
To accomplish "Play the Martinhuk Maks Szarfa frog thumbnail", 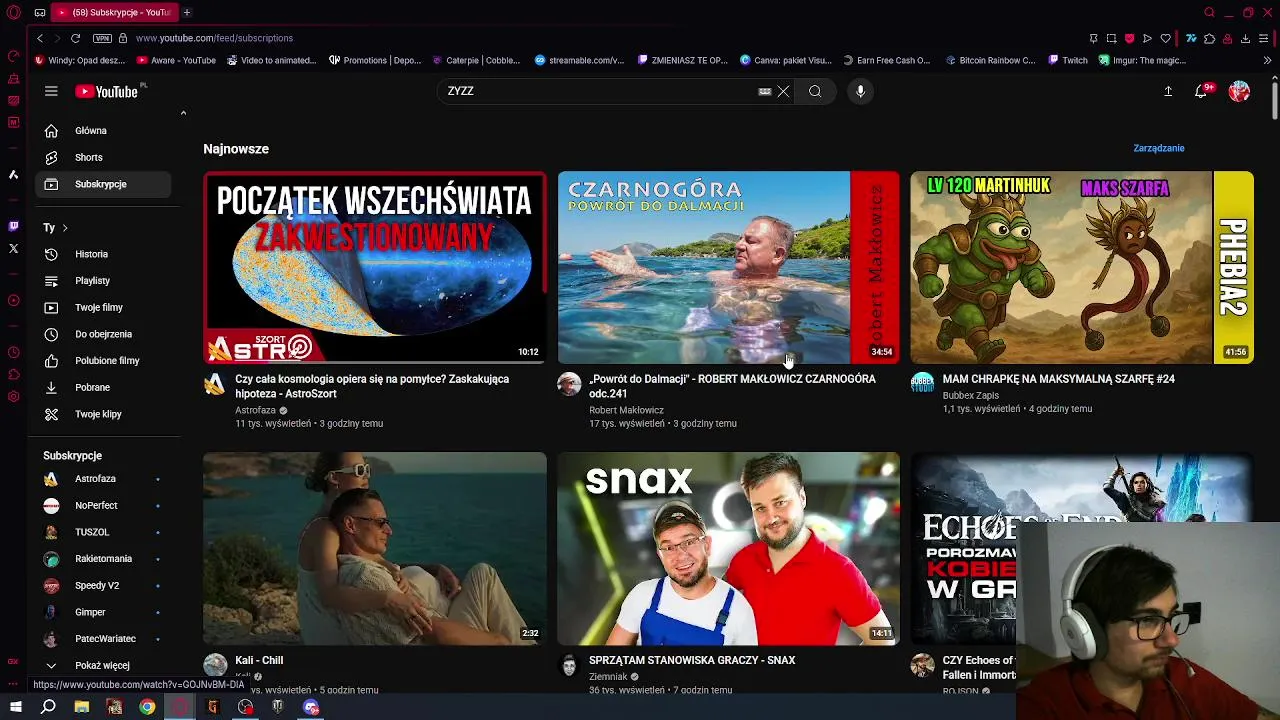I will pyautogui.click(x=1082, y=267).
